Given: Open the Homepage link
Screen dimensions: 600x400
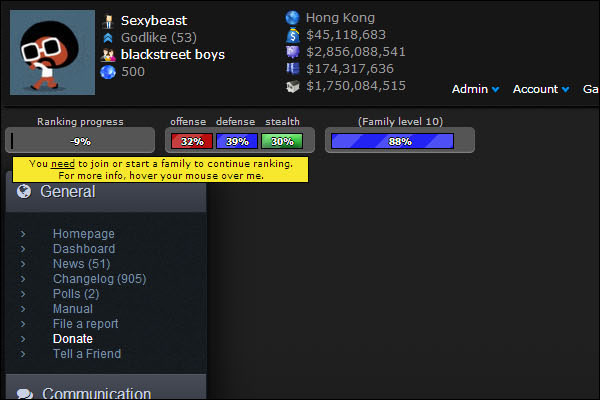Looking at the screenshot, I should pos(83,233).
